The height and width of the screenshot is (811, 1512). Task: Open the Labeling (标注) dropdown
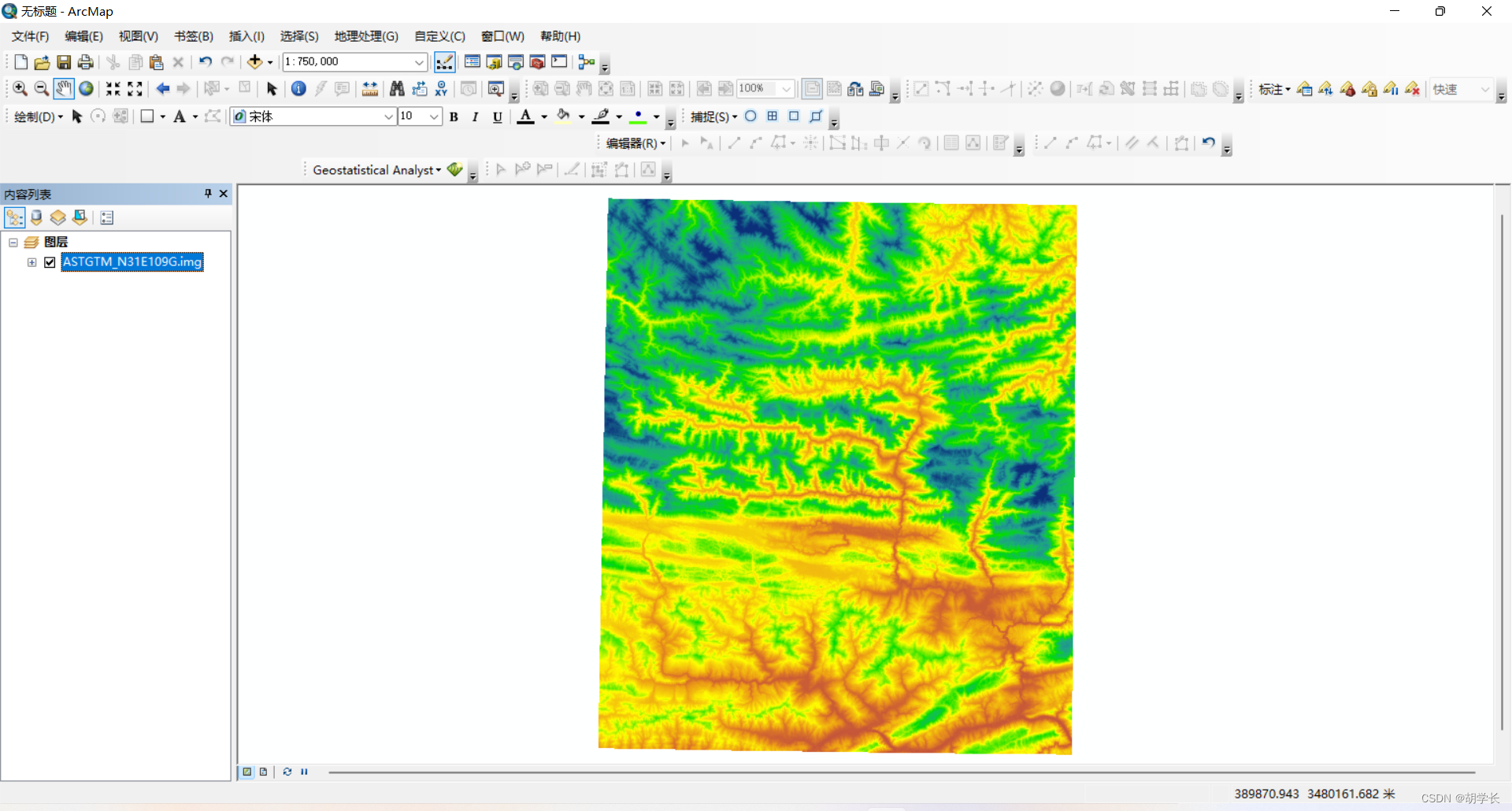click(1274, 90)
